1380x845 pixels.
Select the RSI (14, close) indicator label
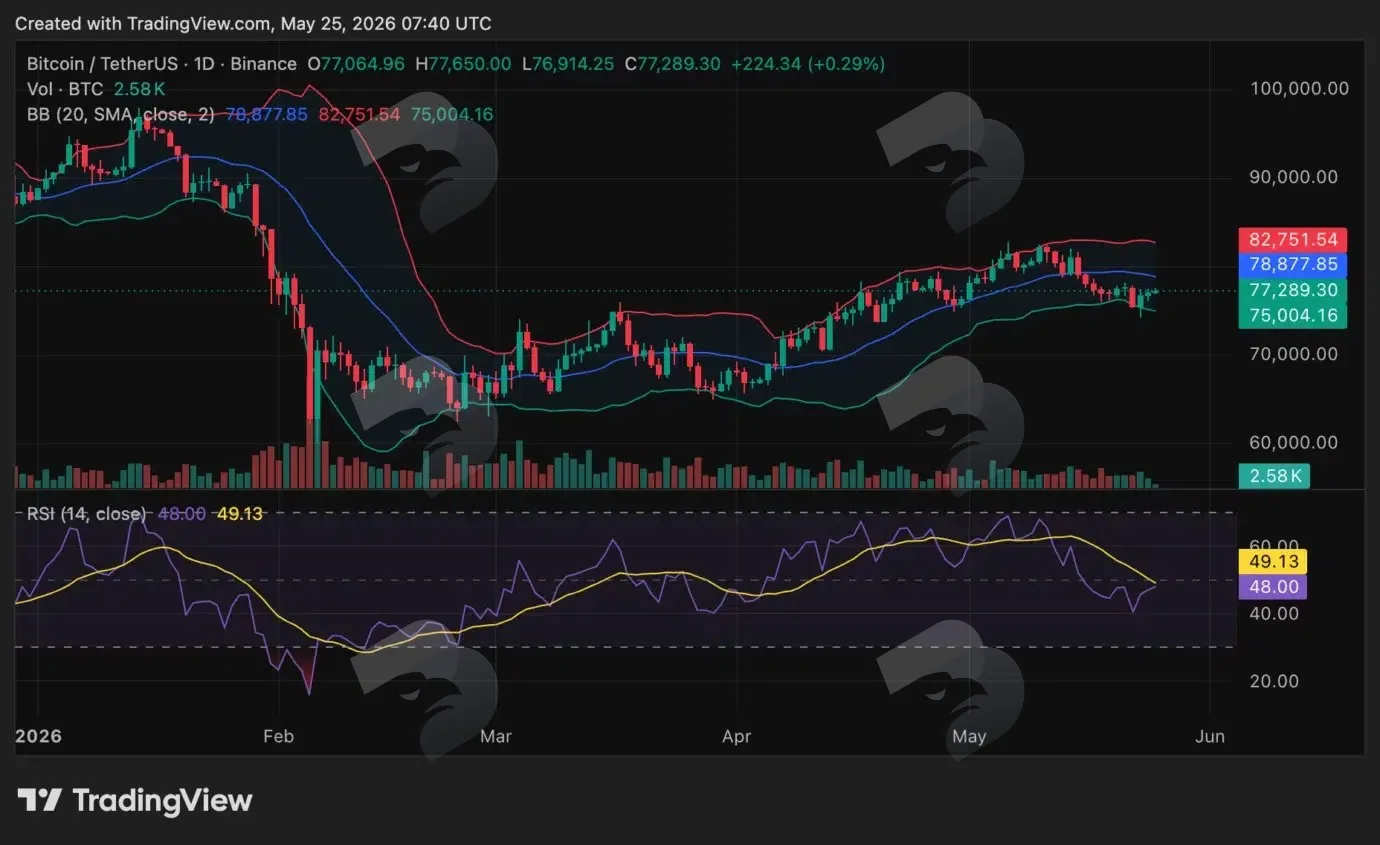(88, 514)
